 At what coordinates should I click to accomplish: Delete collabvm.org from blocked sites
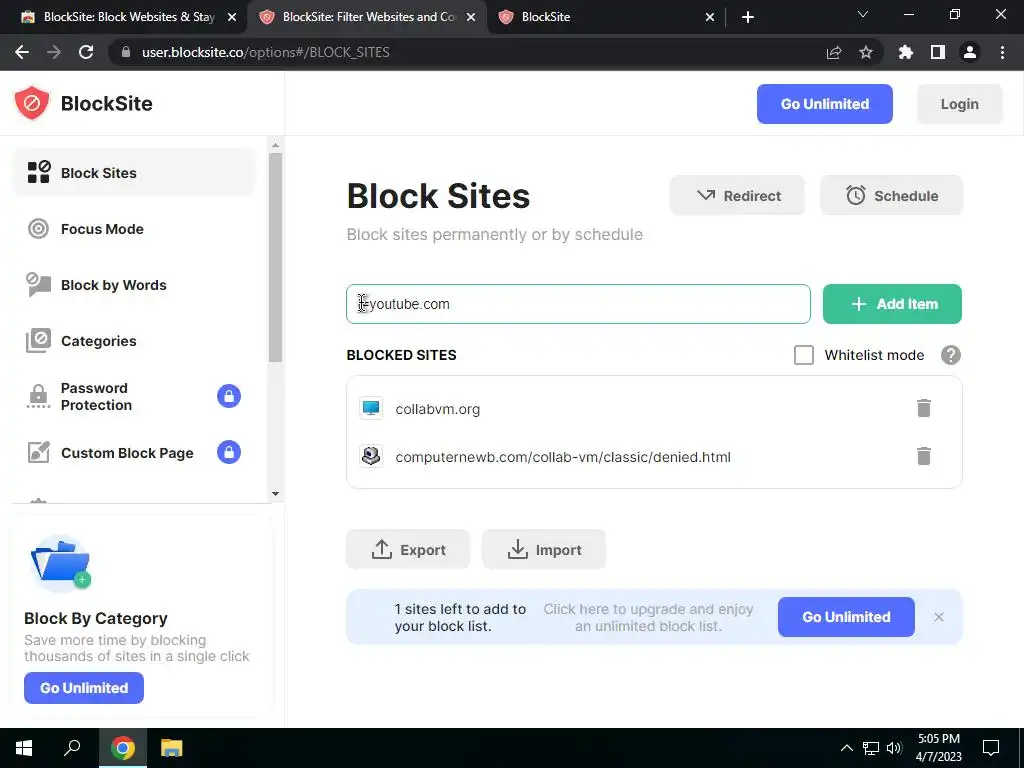(x=923, y=408)
